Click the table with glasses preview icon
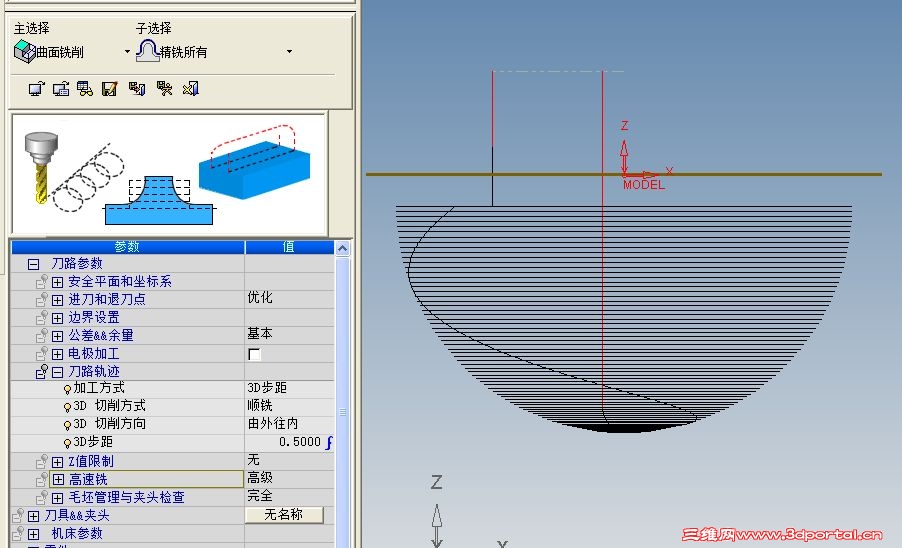The height and width of the screenshot is (548, 902). 85,89
